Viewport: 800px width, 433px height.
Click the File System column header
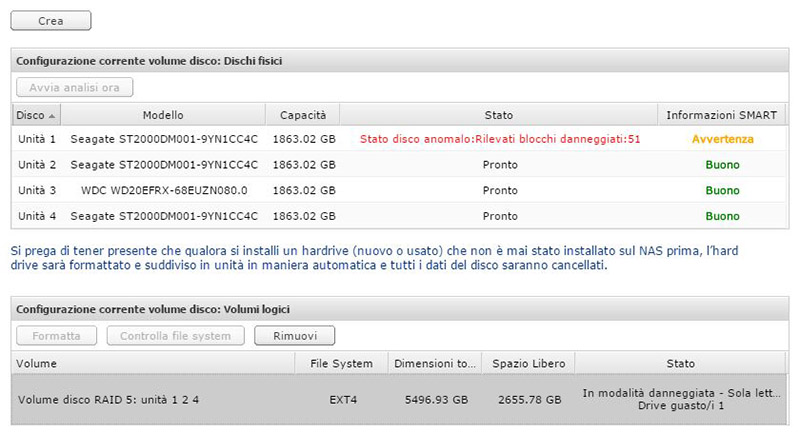point(341,363)
